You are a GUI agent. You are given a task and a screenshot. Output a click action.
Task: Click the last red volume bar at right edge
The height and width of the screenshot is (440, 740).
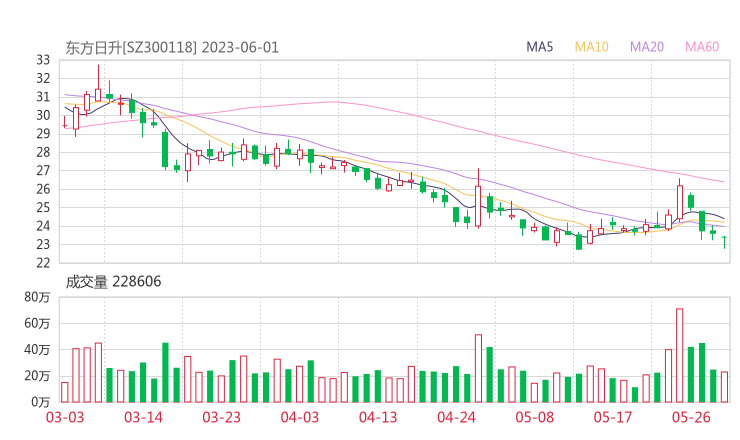click(x=724, y=387)
